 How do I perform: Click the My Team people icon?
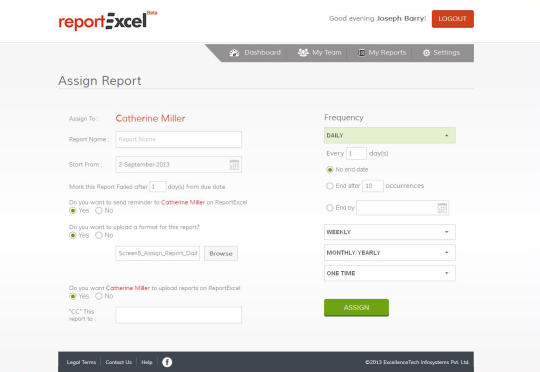pos(303,52)
